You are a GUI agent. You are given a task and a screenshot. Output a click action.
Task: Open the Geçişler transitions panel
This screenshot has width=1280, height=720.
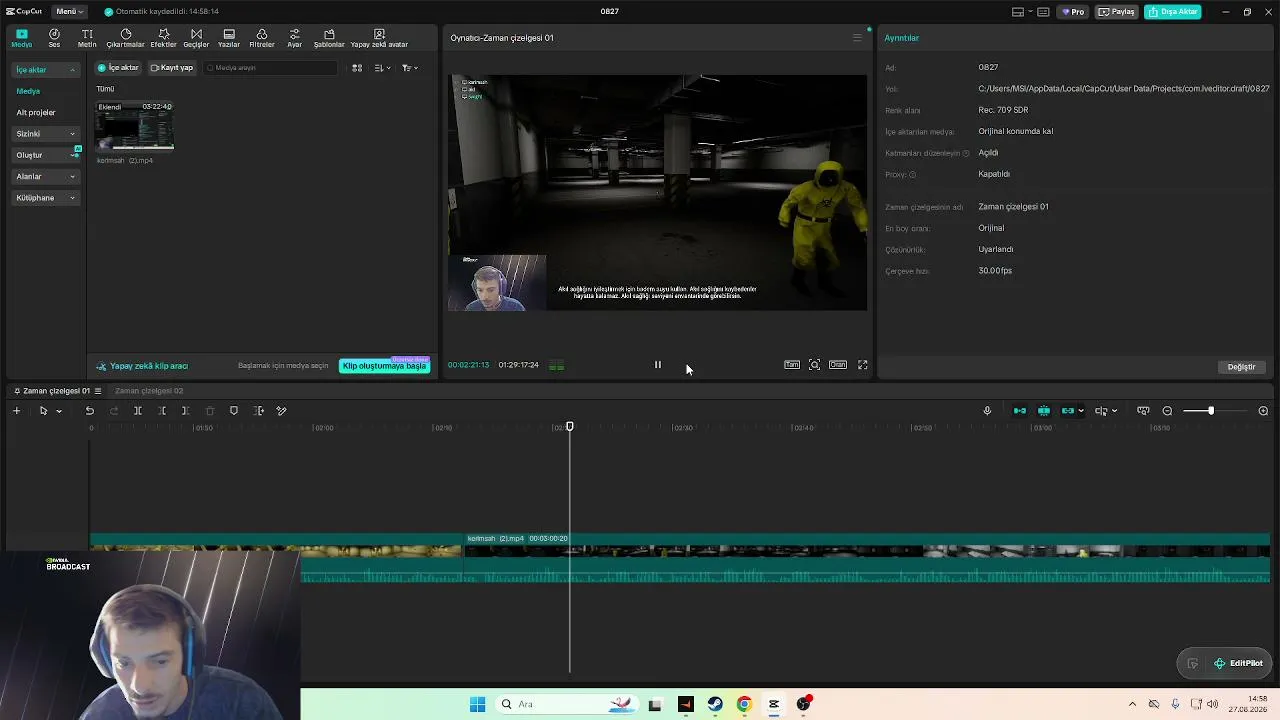point(196,38)
